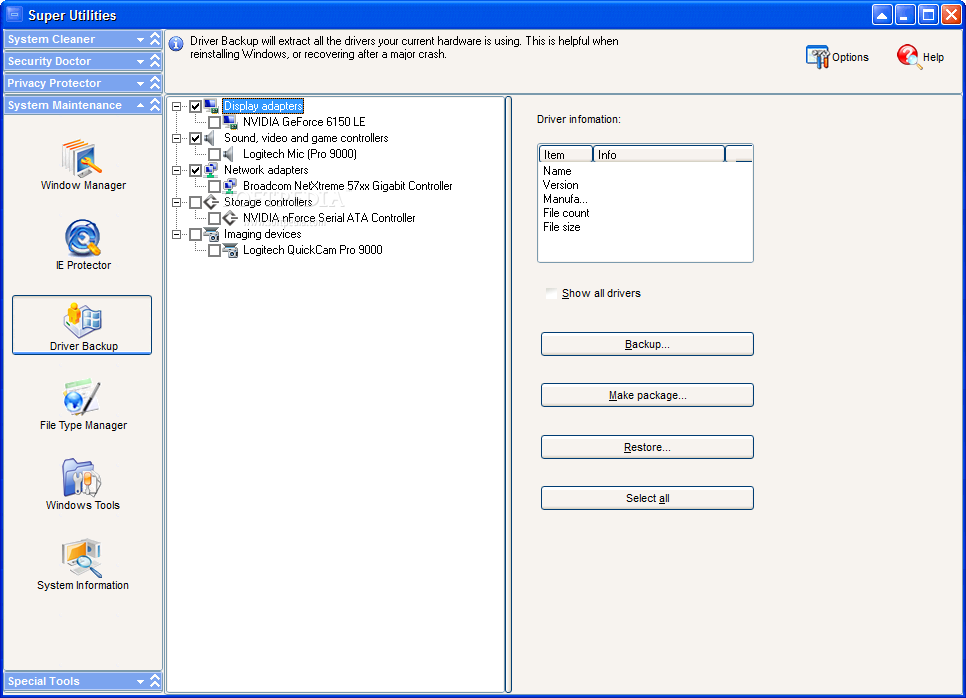Expand the Privacy Protector panel chevron
The image size is (966, 698).
155,83
